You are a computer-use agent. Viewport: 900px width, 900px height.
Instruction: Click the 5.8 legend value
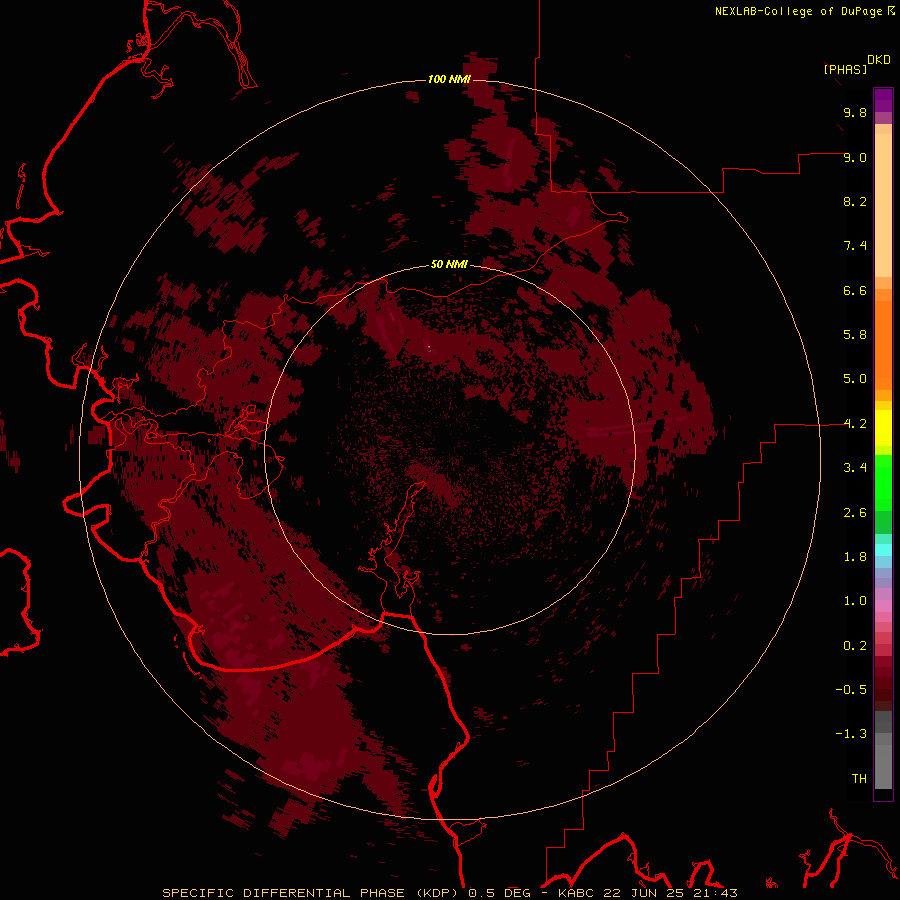click(855, 335)
